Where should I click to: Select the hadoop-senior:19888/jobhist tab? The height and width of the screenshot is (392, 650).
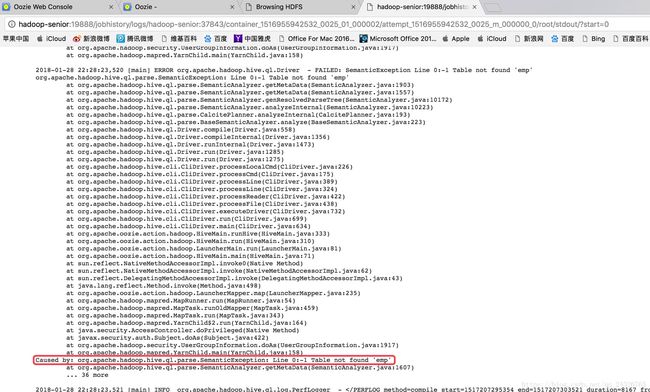tap(422, 7)
